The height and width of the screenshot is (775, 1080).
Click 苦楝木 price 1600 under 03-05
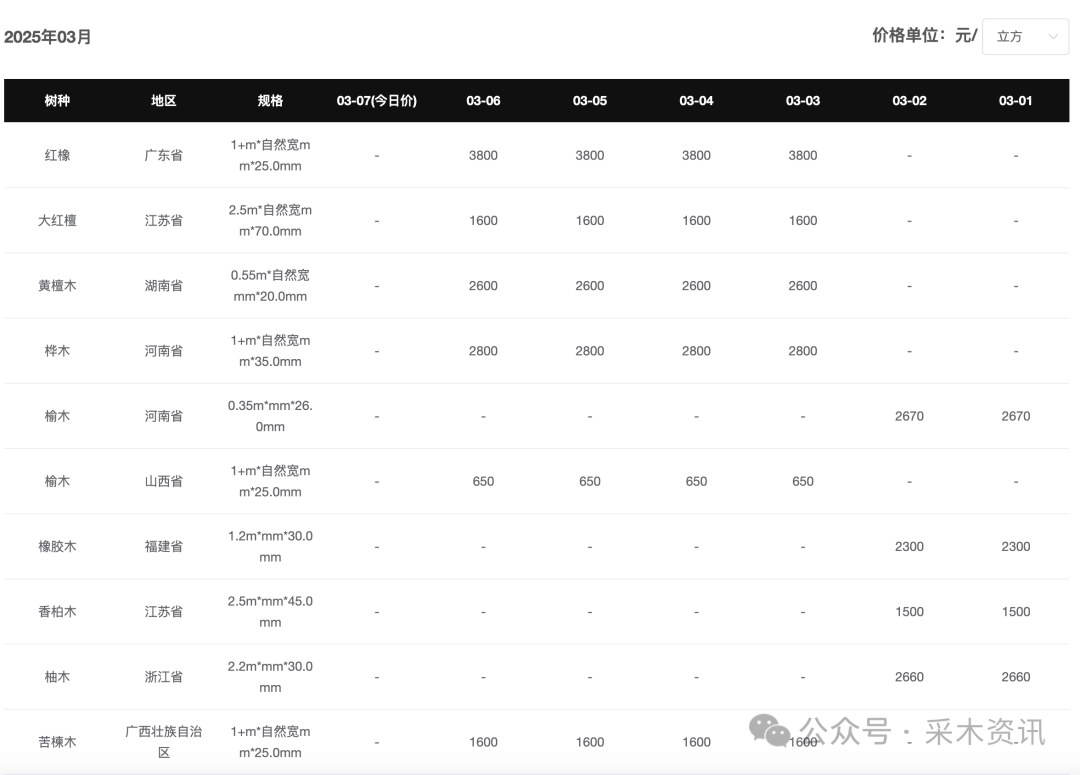(x=590, y=742)
